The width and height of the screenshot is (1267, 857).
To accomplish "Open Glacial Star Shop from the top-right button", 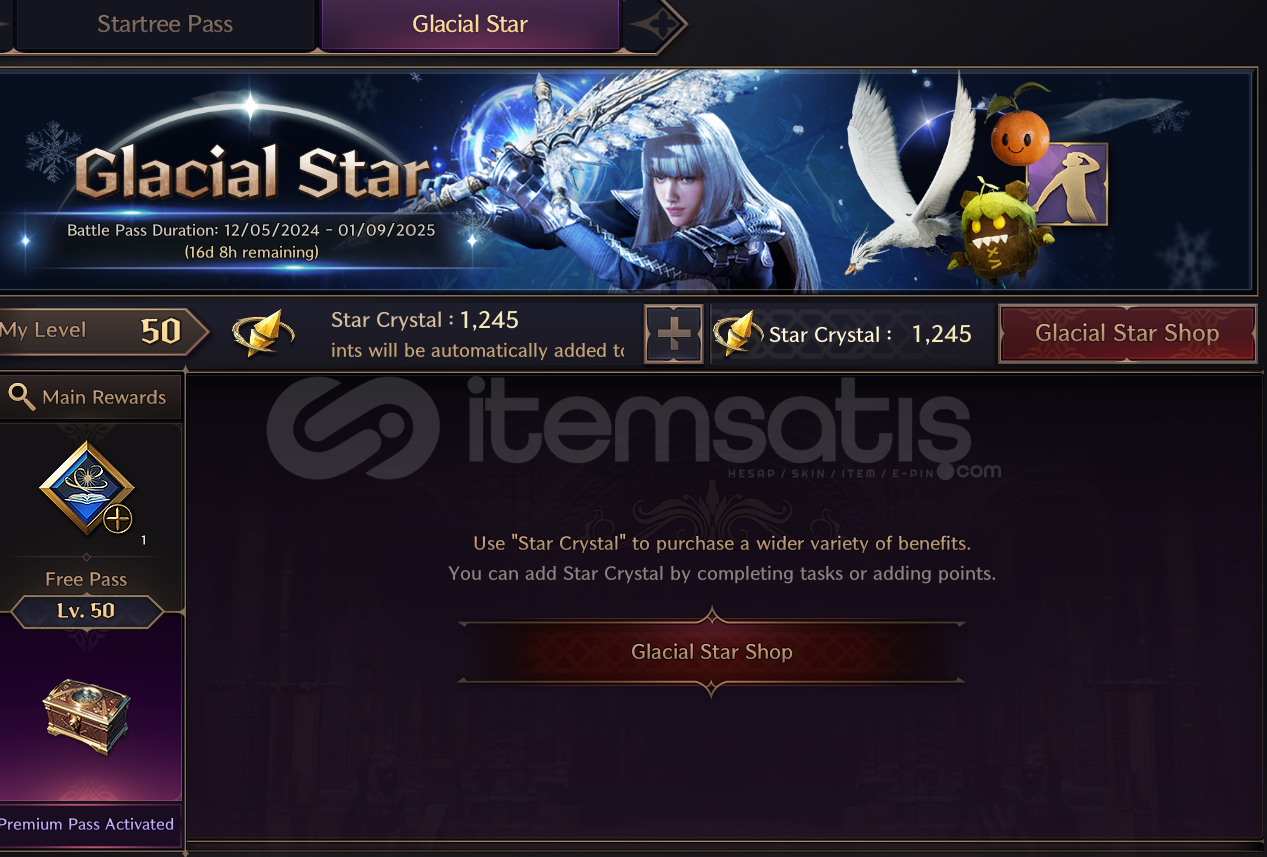I will (x=1127, y=334).
